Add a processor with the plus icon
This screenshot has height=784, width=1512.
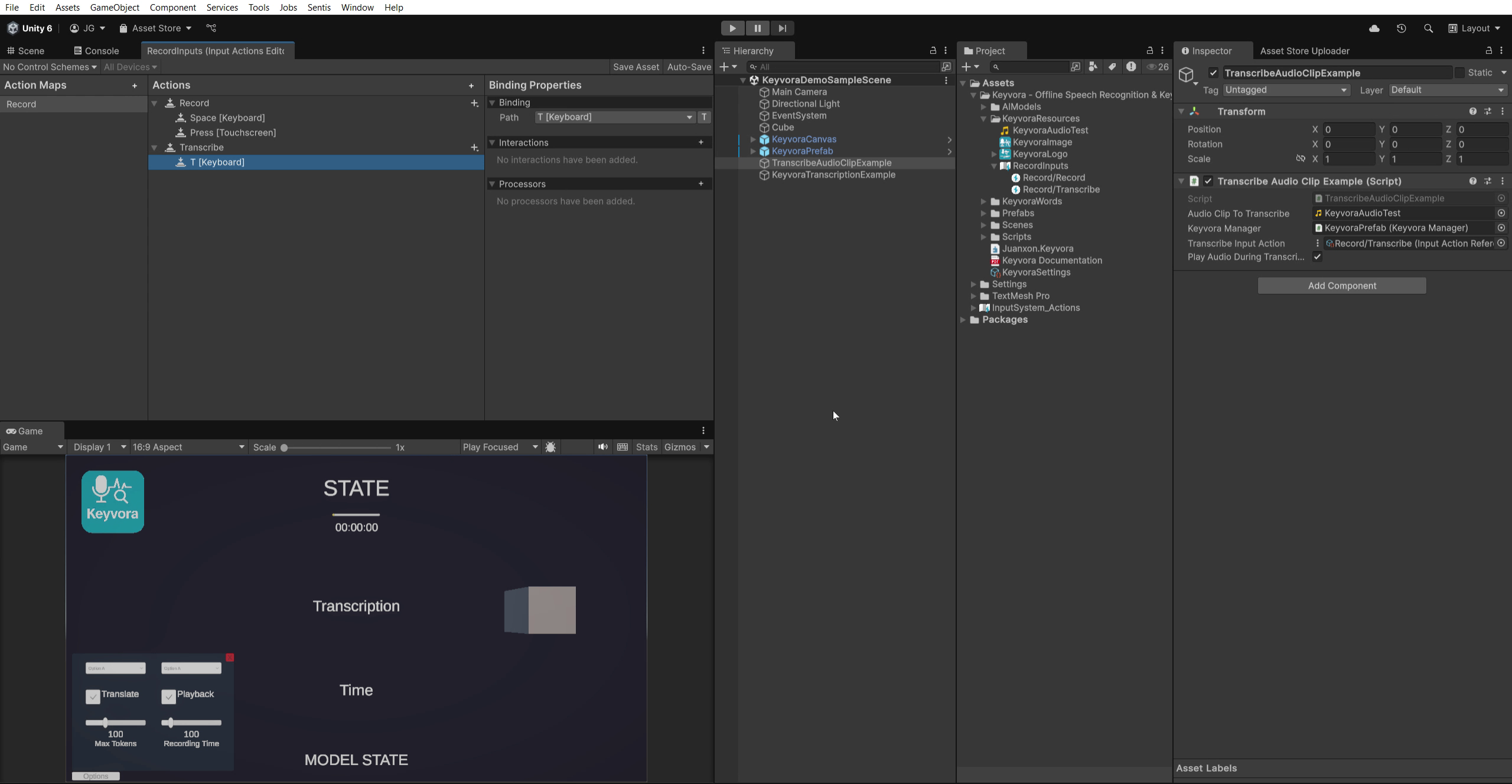tap(701, 184)
